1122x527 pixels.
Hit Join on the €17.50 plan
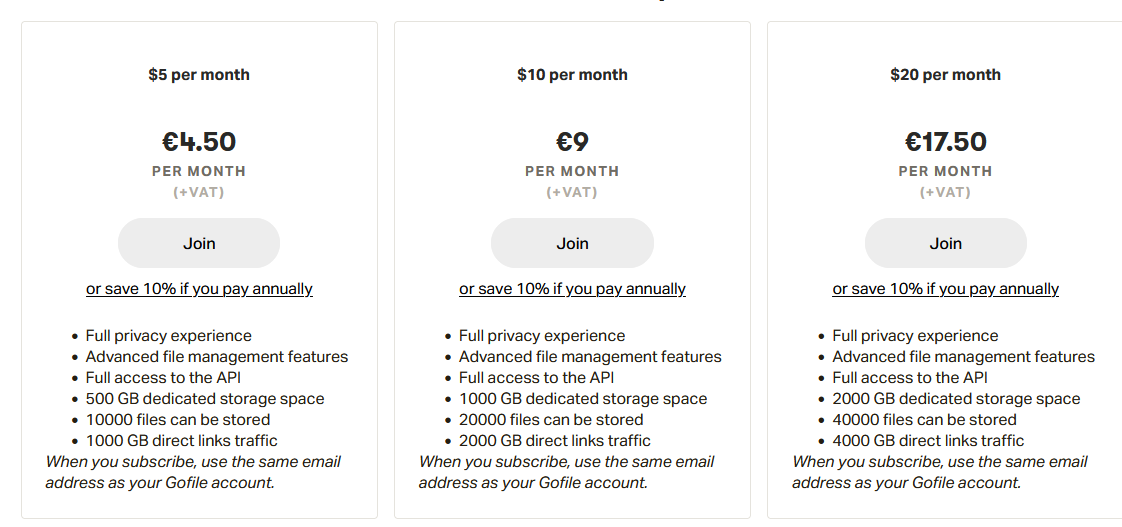945,243
